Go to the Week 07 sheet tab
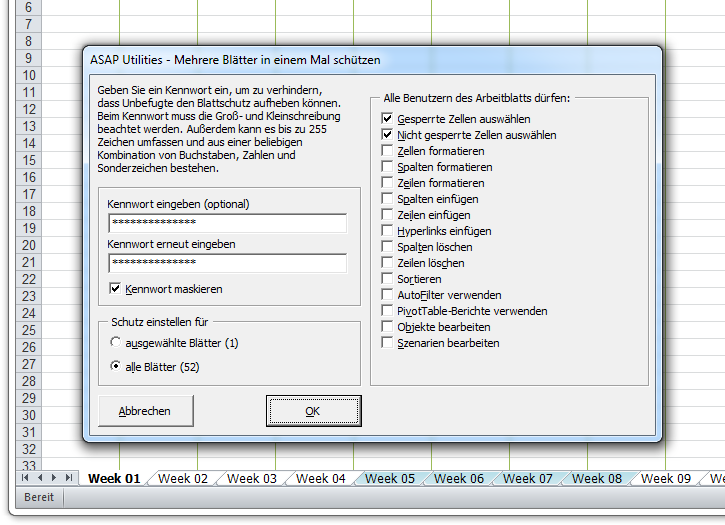Screen dimensions: 725x525 point(528,478)
